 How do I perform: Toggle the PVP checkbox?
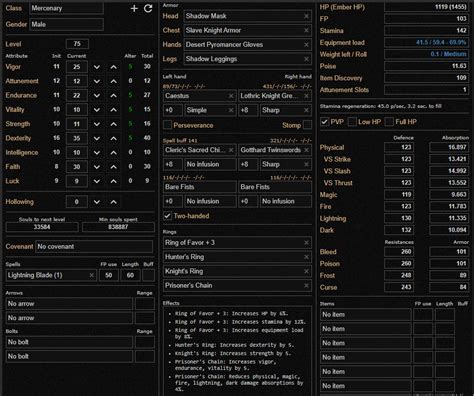click(x=324, y=122)
